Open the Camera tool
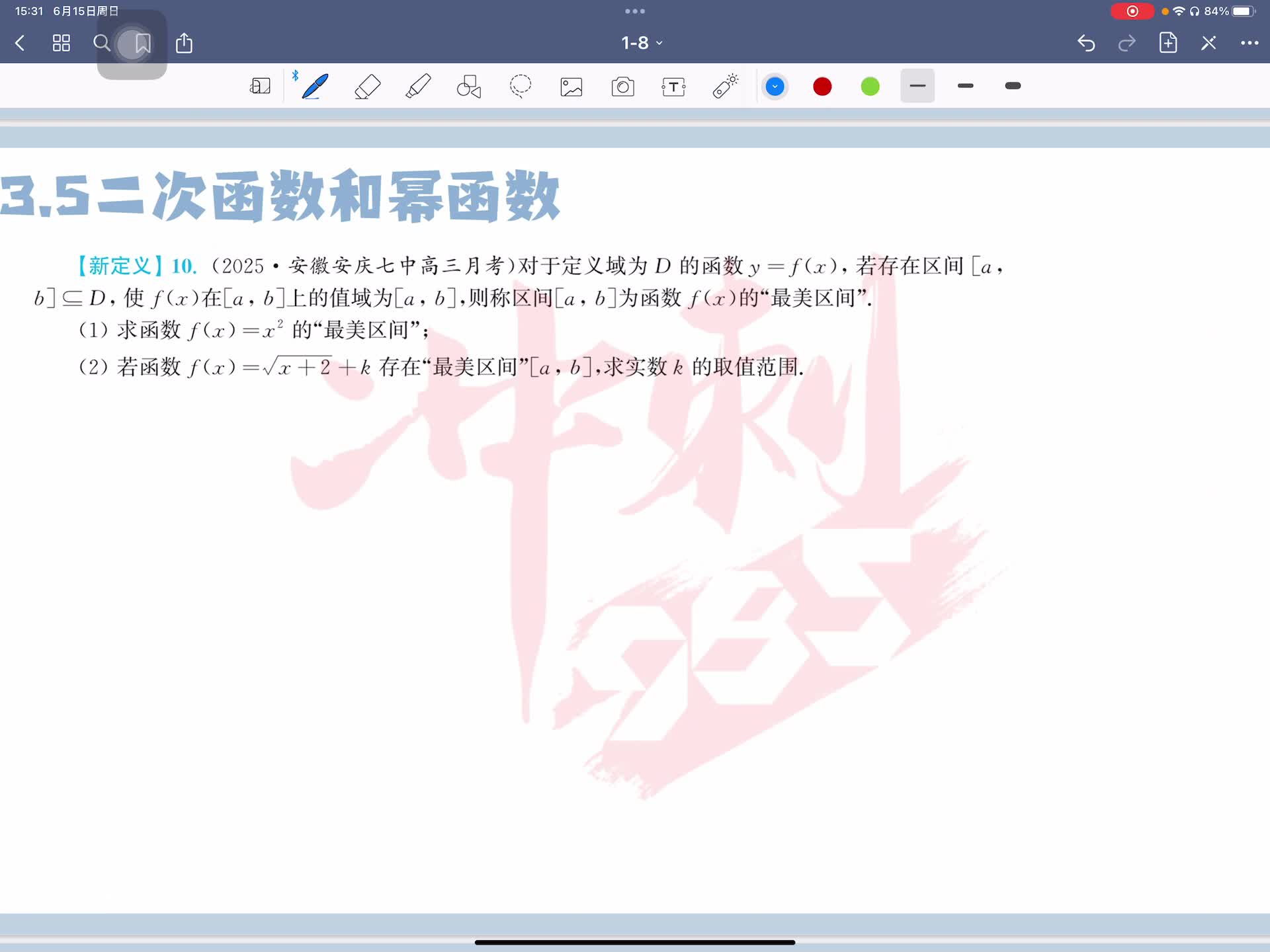Screen dimensions: 1270x952 pyautogui.click(x=622, y=87)
